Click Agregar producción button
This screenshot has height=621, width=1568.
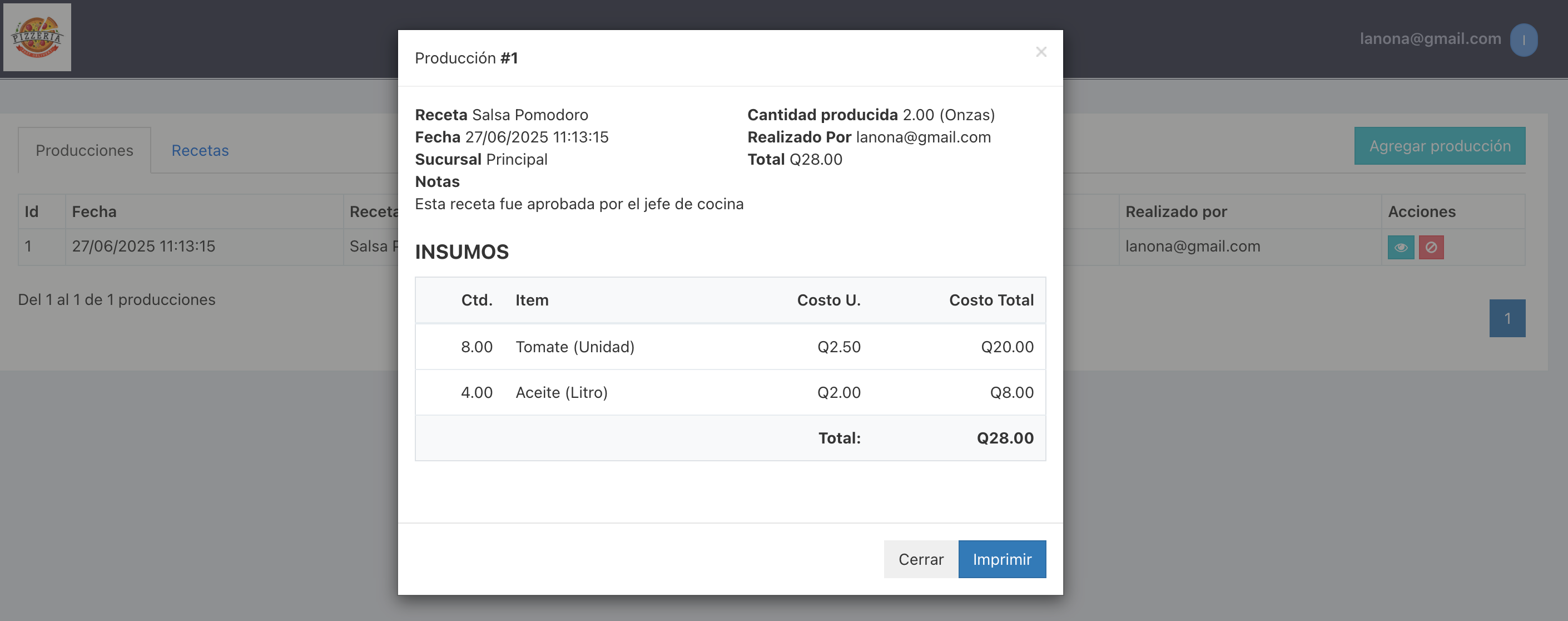(x=1440, y=146)
